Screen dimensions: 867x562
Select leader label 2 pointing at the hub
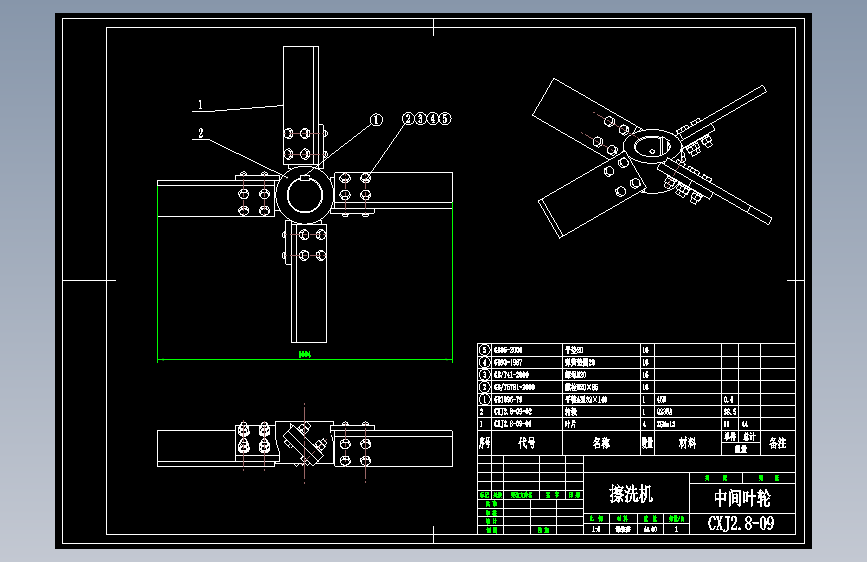pyautogui.click(x=201, y=133)
